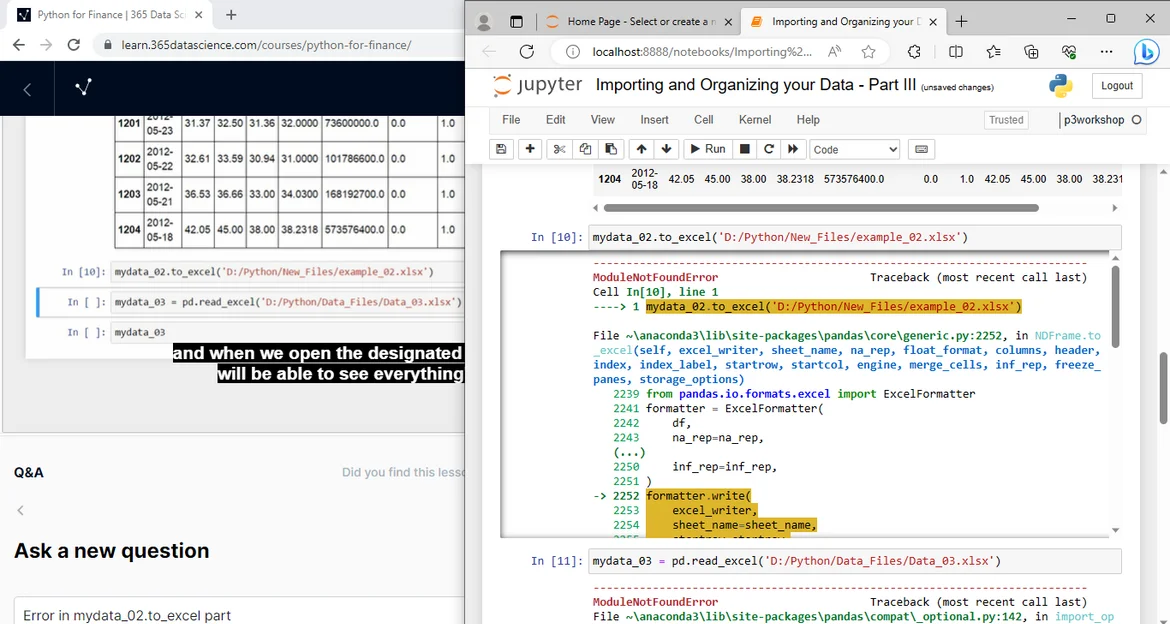This screenshot has width=1170, height=624.
Task: Save the notebook with the floppy disk icon
Action: tap(501, 149)
